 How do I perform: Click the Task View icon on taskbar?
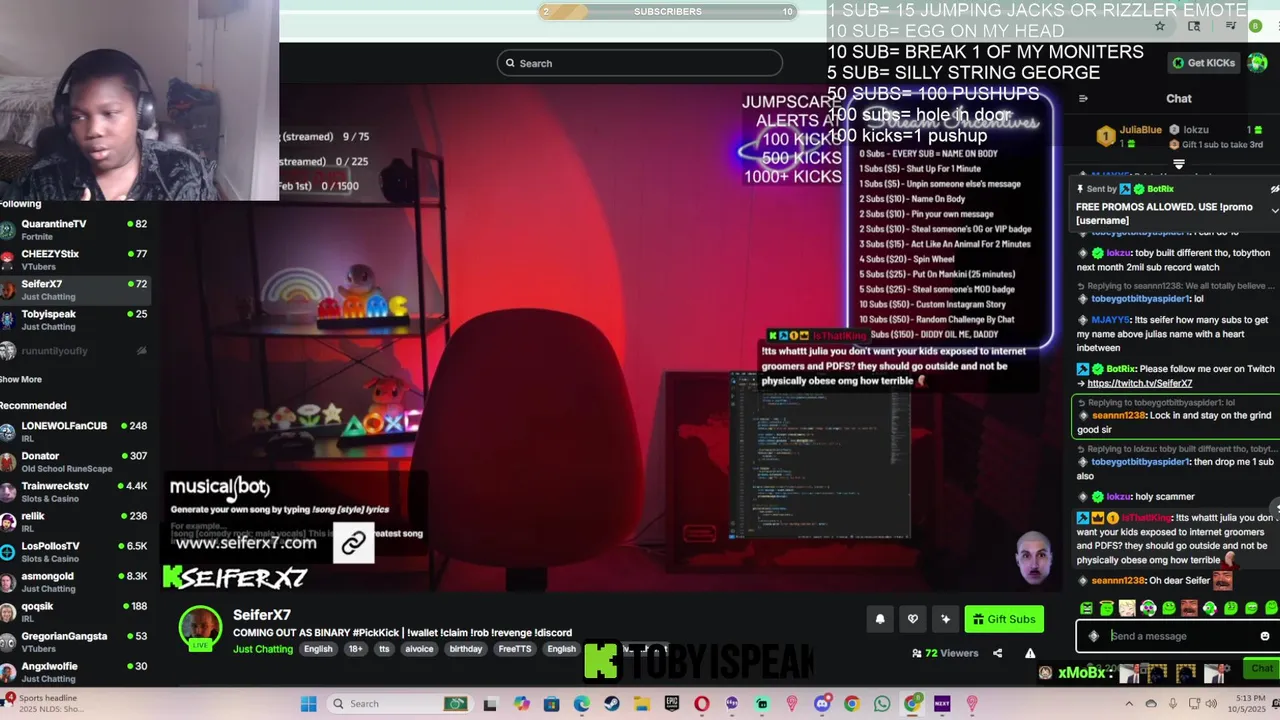(x=490, y=704)
